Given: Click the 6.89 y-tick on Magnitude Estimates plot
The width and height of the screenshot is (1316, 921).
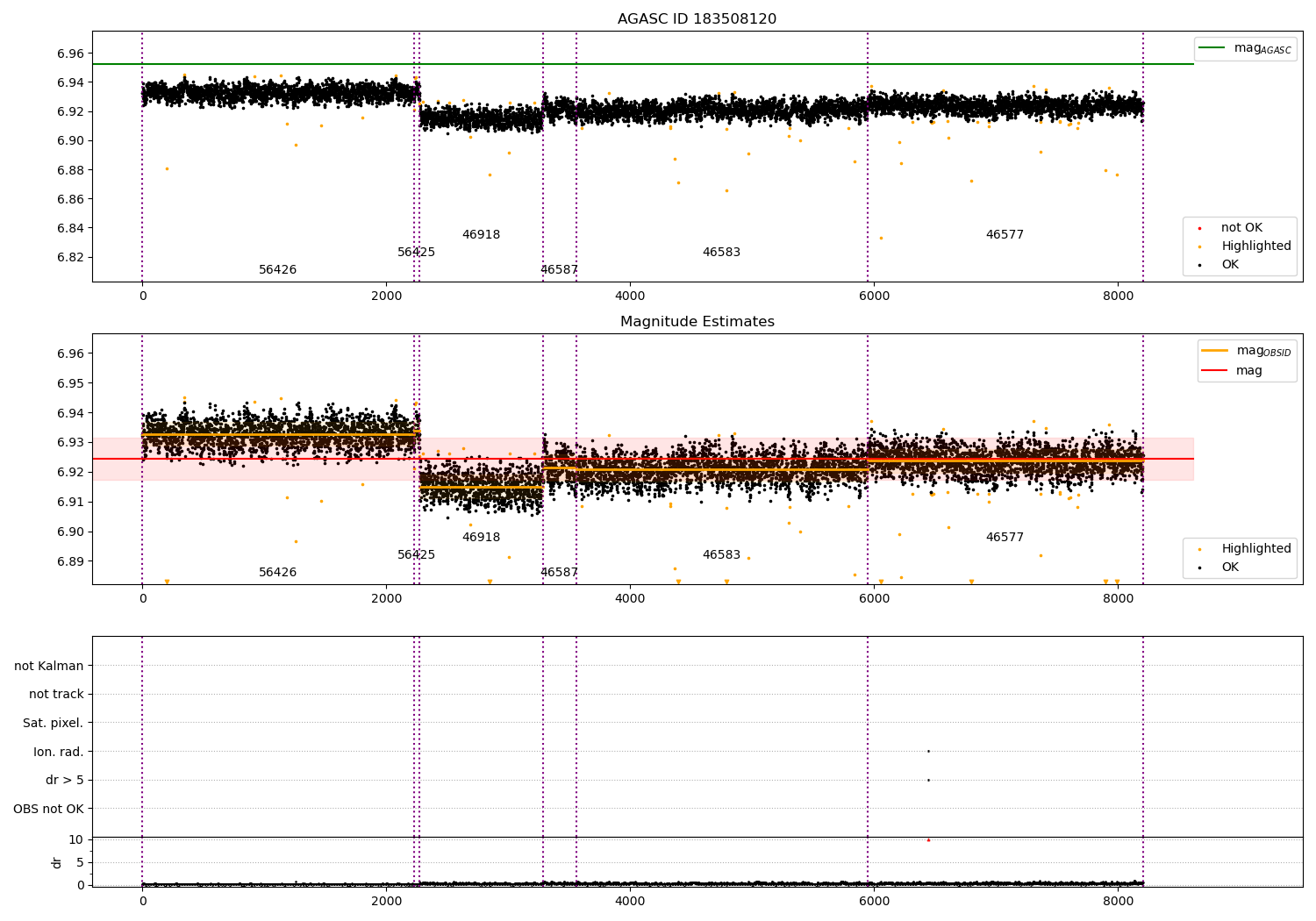Looking at the screenshot, I should [x=70, y=562].
